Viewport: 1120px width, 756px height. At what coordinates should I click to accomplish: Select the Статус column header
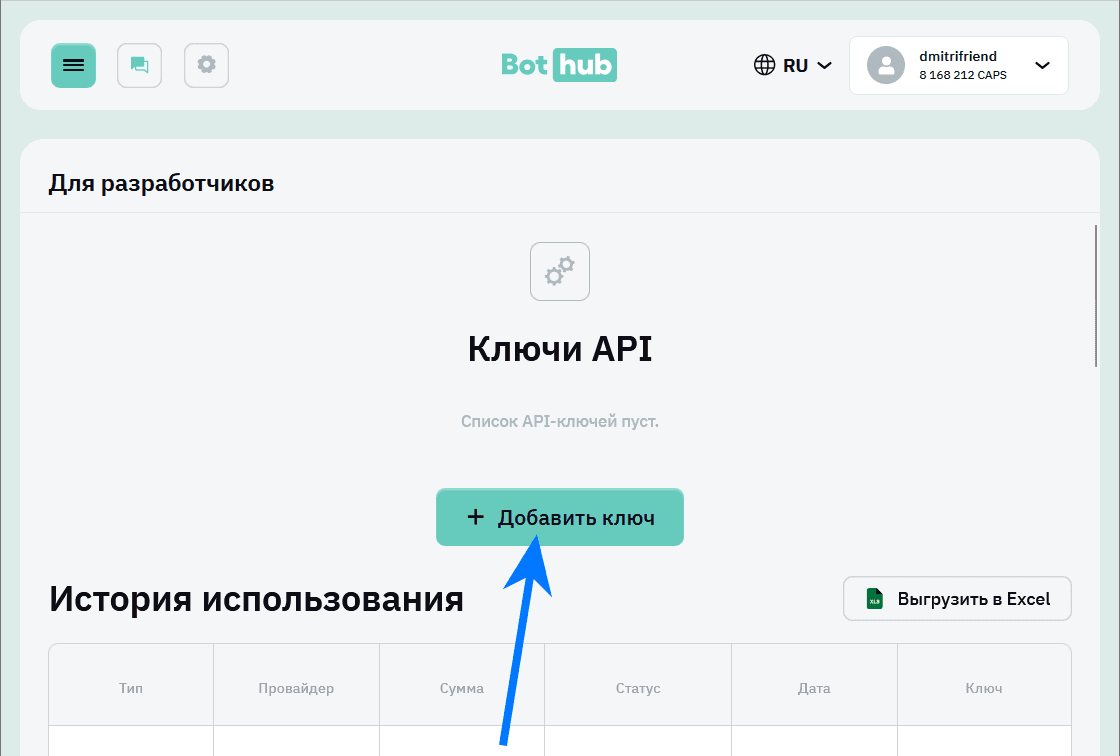pos(637,688)
